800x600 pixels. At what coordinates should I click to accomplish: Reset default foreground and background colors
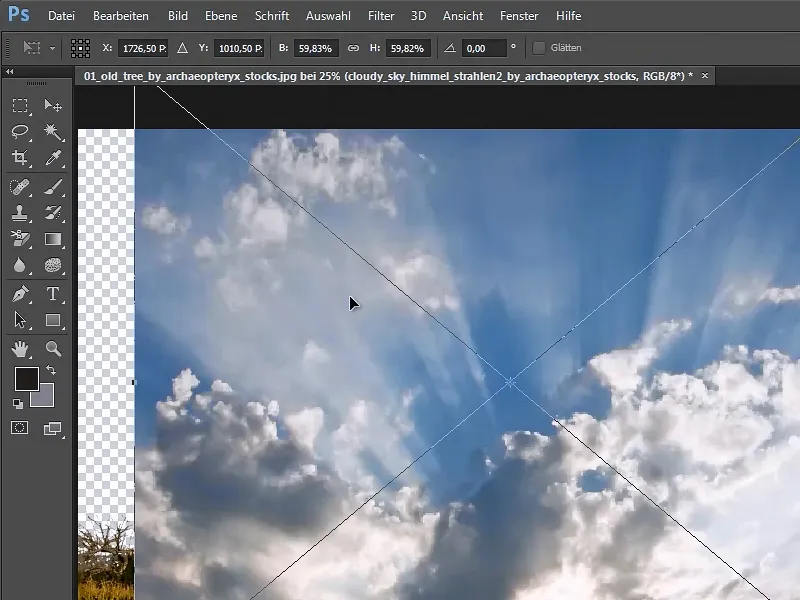click(18, 404)
